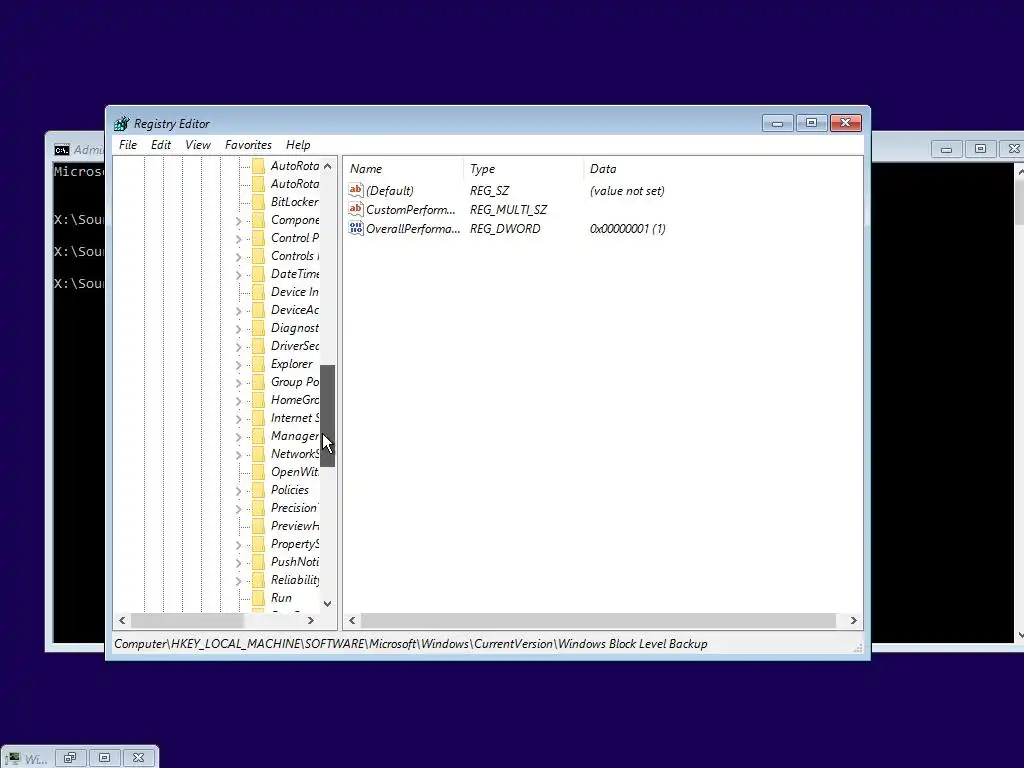1024x768 pixels.
Task: Click the values pane scroll right arrow
Action: pos(853,620)
